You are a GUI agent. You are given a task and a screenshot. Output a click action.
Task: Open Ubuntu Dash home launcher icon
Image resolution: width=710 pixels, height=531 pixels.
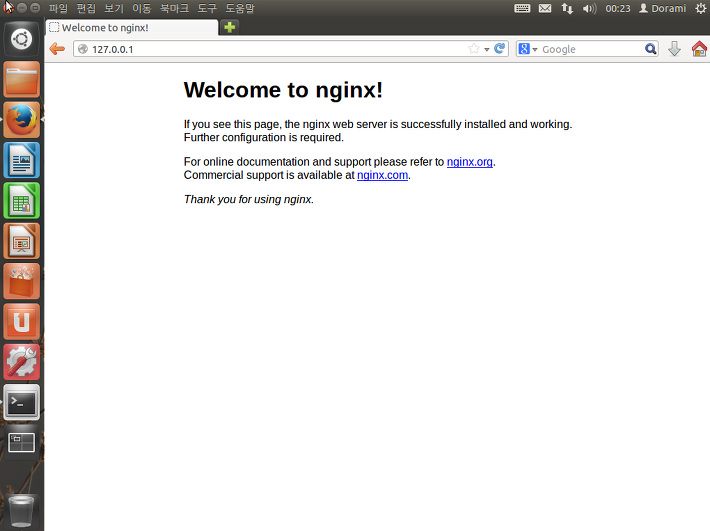click(x=21, y=39)
